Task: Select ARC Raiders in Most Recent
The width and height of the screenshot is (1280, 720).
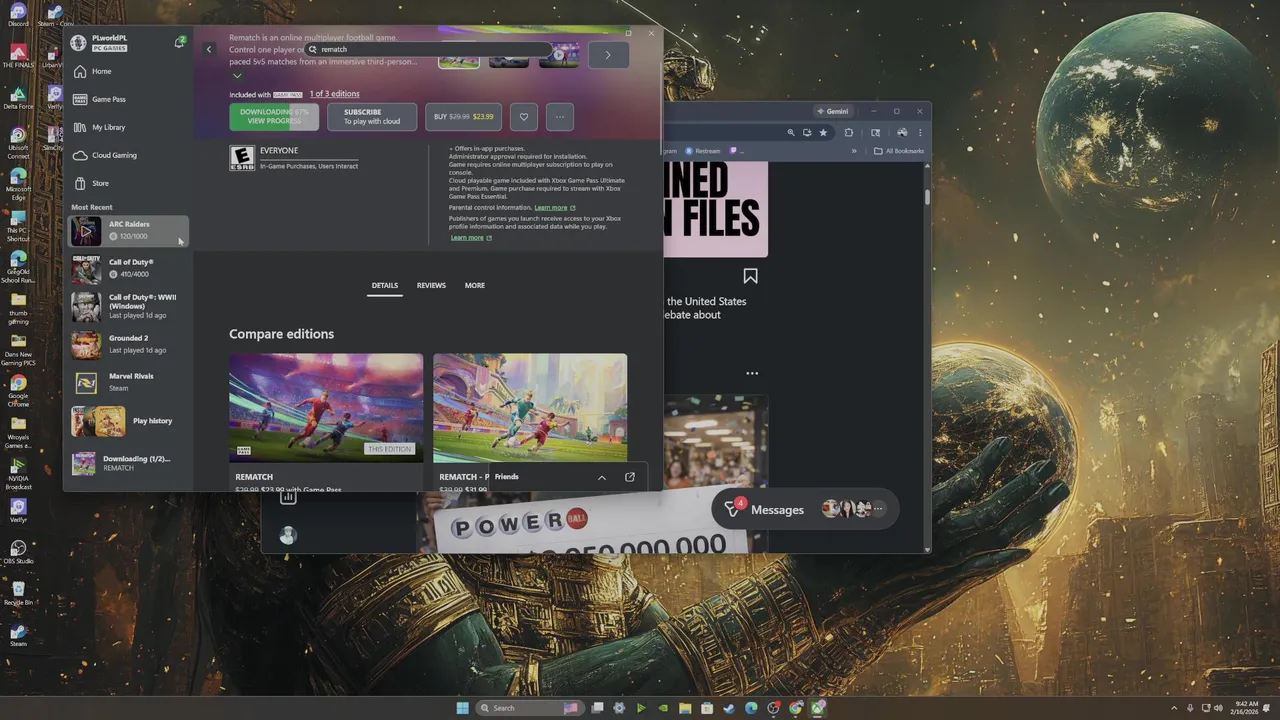Action: pos(128,231)
